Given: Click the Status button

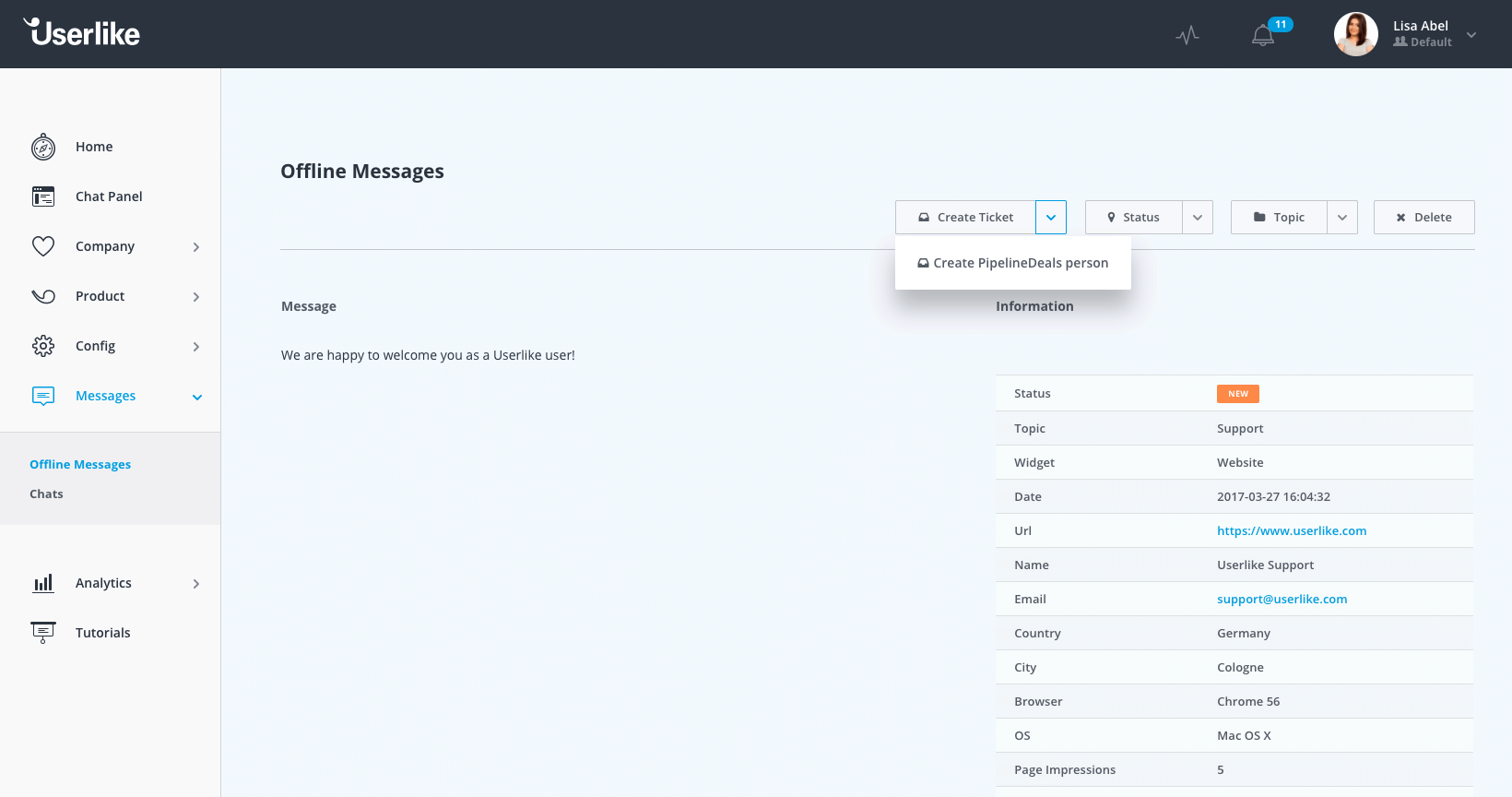Looking at the screenshot, I should [x=1133, y=217].
